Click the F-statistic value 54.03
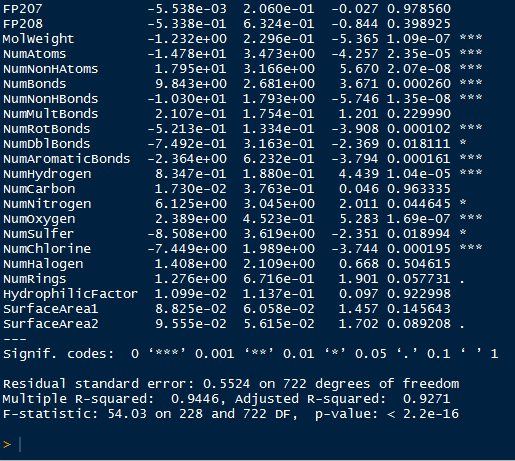Image resolution: width=515 pixels, height=461 pixels. (127, 414)
